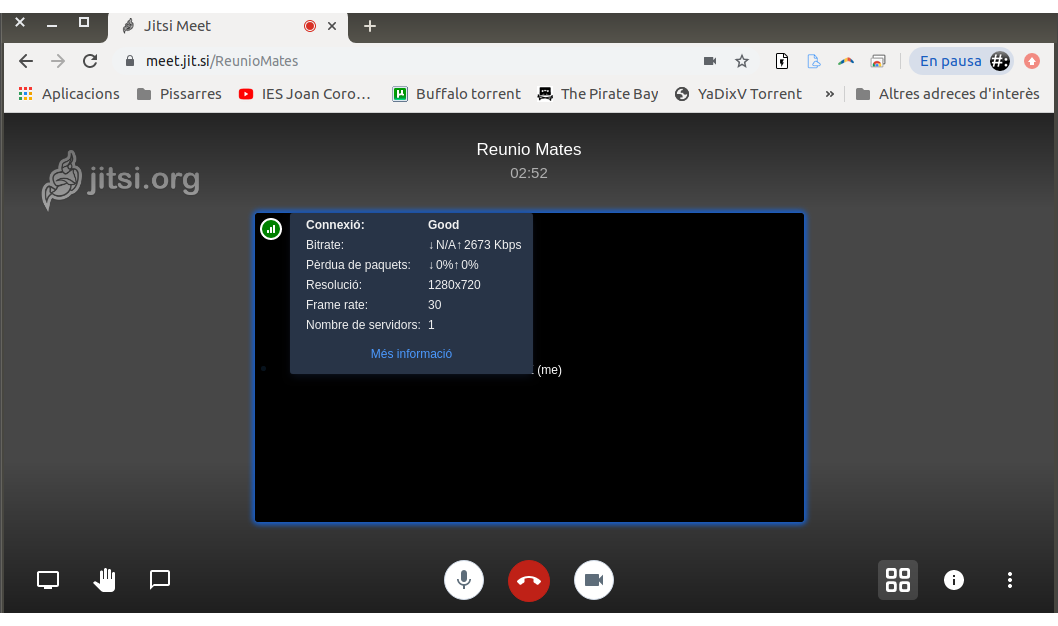This screenshot has height=626, width=1058.
Task: Click the Més informació link
Action: pyautogui.click(x=411, y=354)
